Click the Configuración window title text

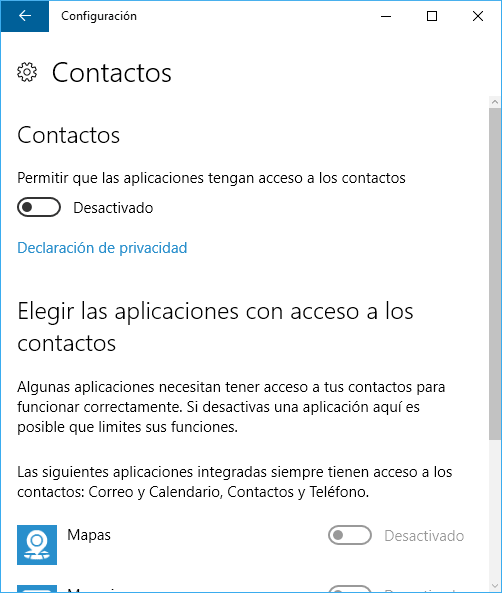tap(99, 16)
